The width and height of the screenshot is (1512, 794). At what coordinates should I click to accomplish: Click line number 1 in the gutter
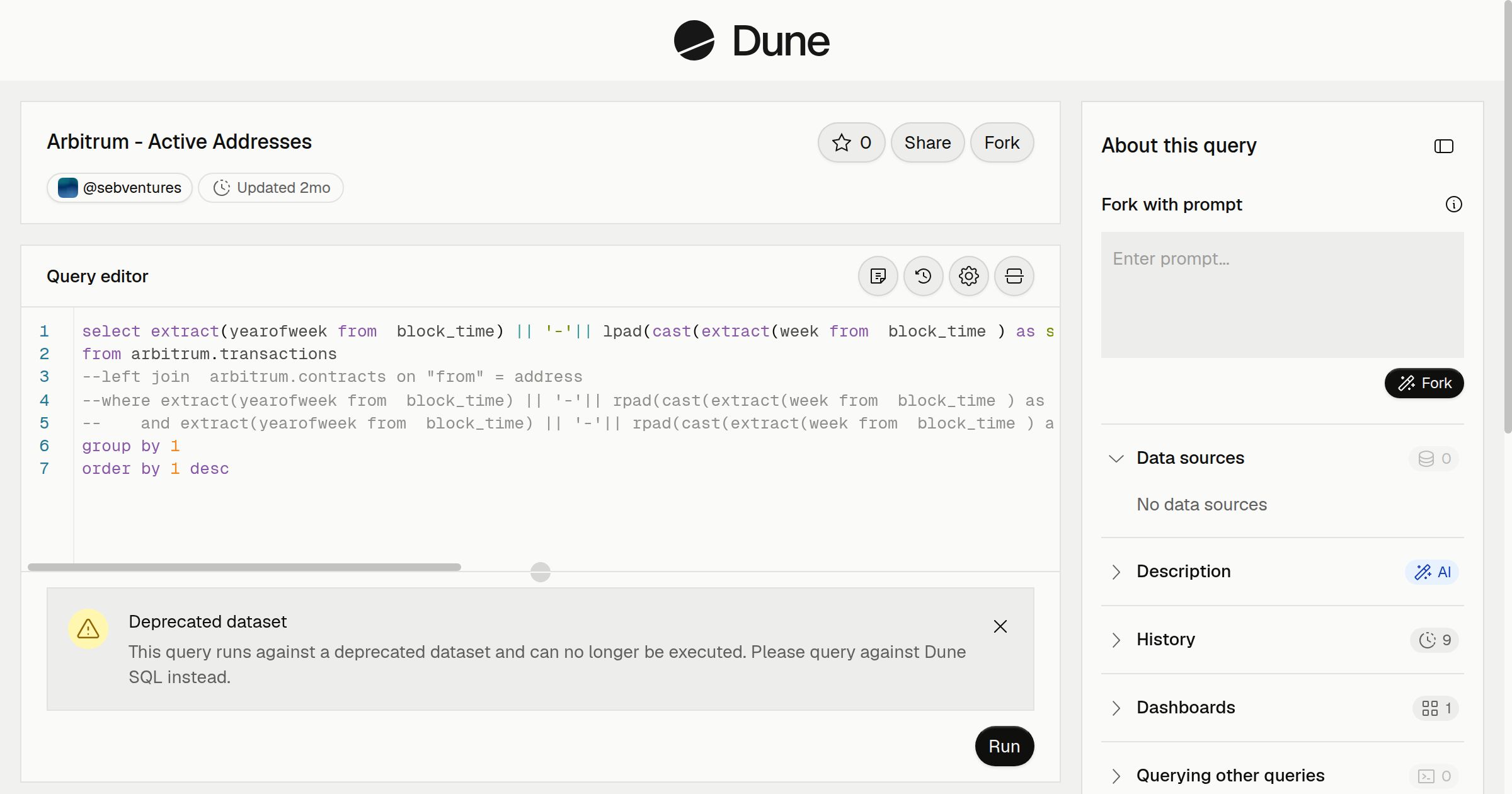(x=44, y=331)
